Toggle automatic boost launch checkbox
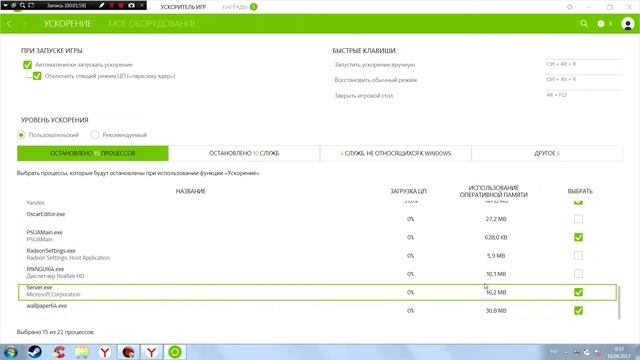The image size is (640, 360). (x=27, y=64)
